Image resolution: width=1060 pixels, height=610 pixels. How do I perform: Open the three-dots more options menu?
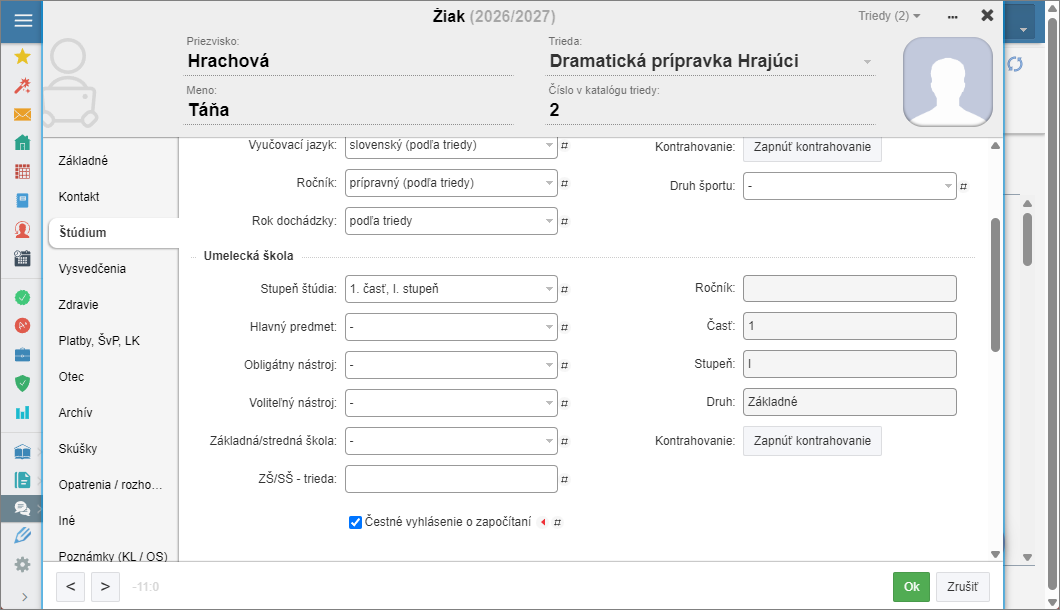click(x=953, y=17)
